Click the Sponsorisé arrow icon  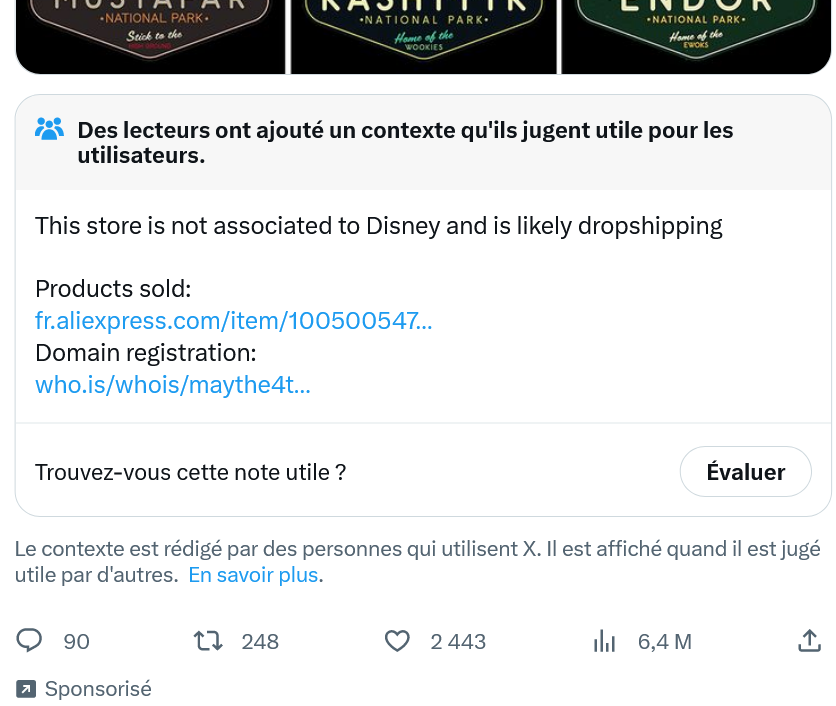coord(27,689)
